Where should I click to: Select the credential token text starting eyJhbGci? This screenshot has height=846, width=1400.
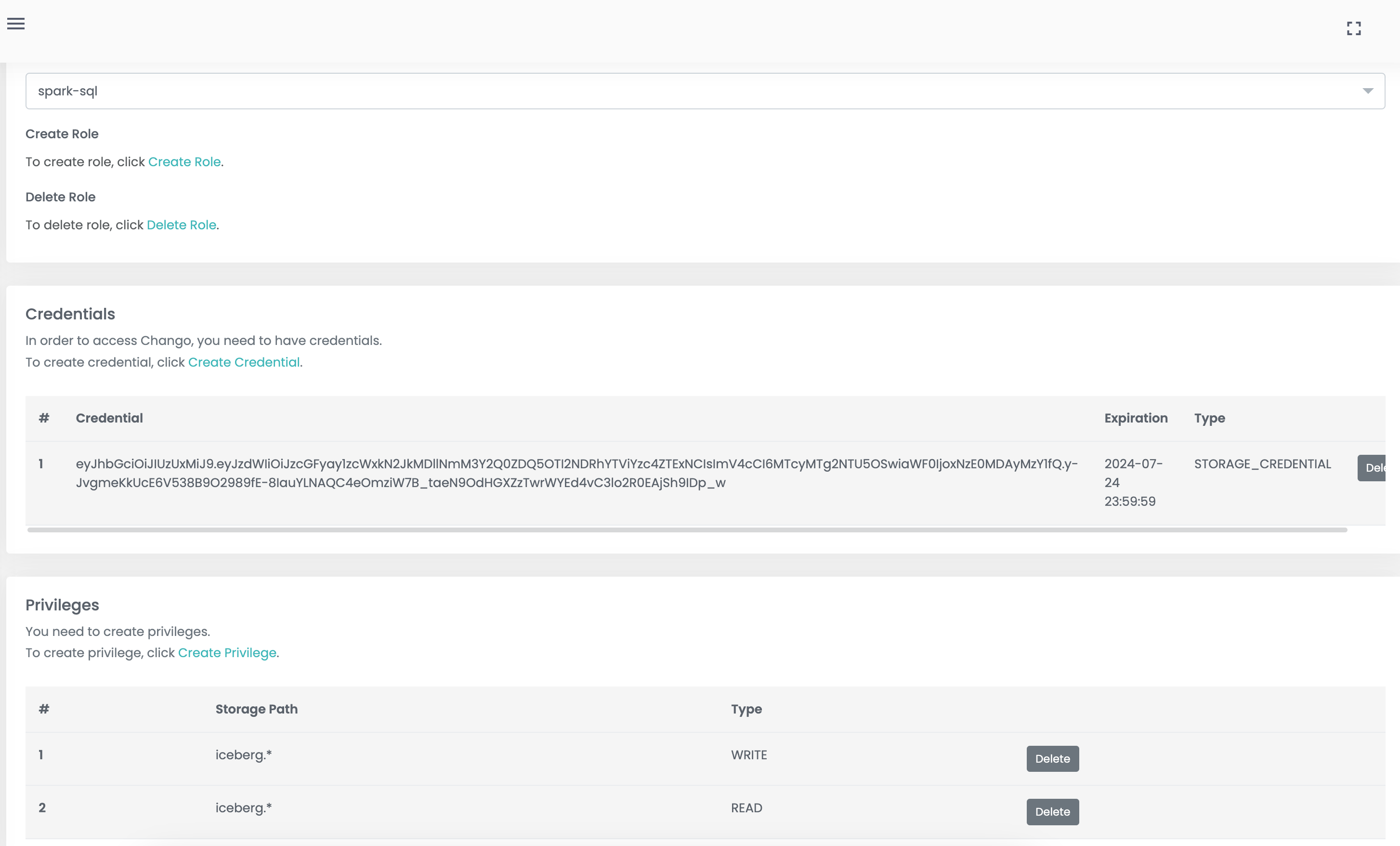tap(576, 473)
